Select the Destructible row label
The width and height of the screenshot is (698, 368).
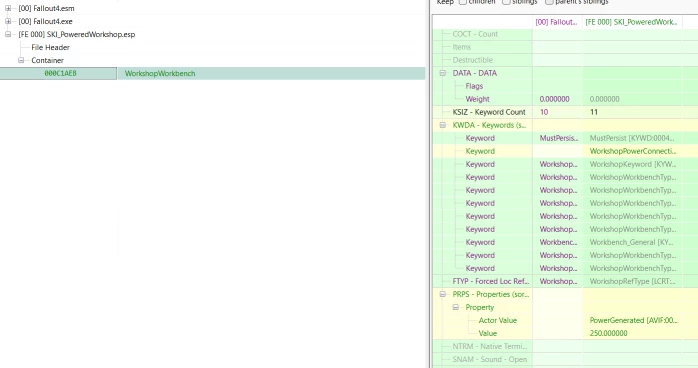tap(472, 60)
